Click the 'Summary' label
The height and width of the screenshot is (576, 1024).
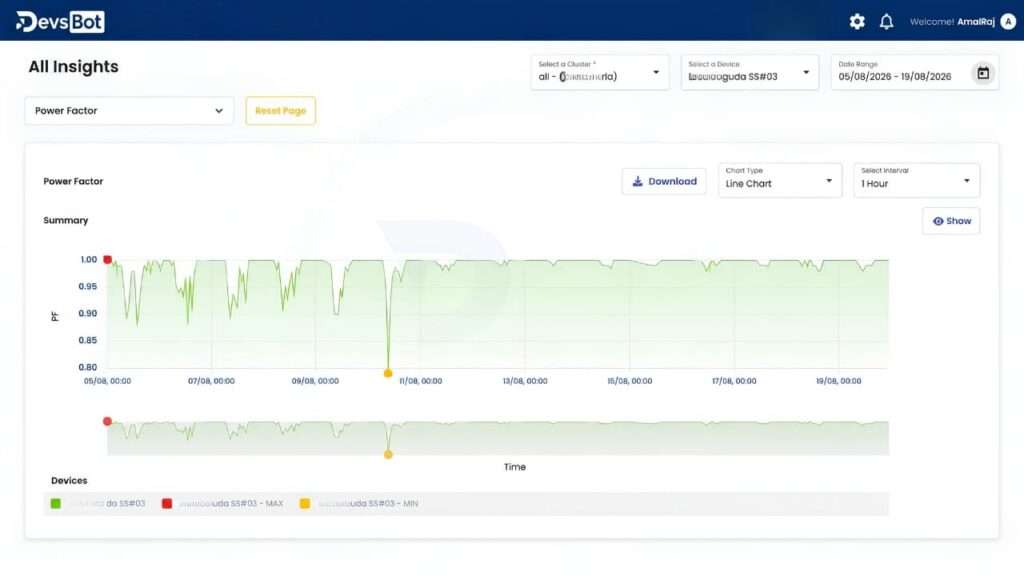[65, 221]
